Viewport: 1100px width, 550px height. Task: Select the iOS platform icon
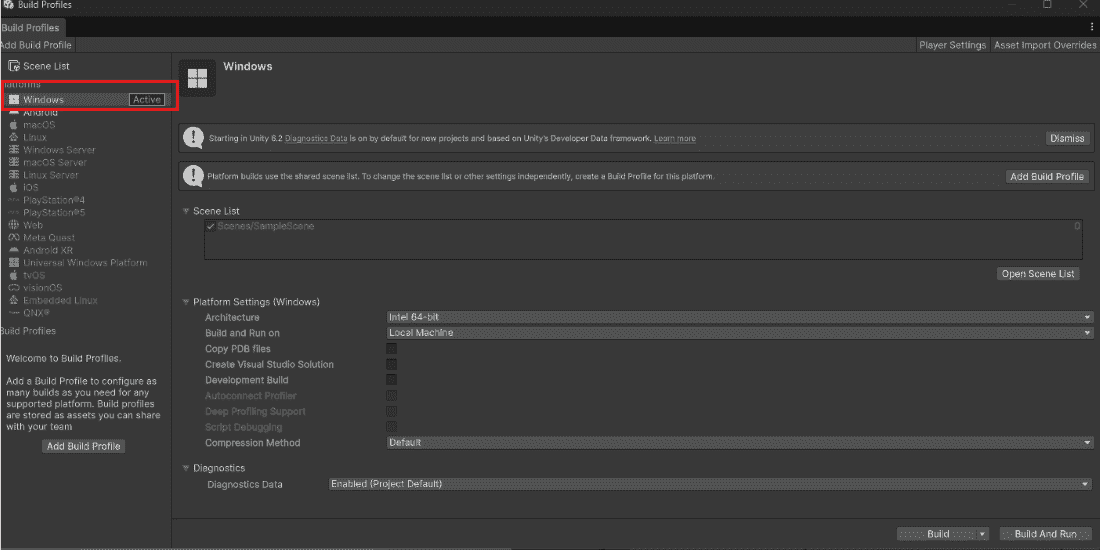click(x=13, y=188)
